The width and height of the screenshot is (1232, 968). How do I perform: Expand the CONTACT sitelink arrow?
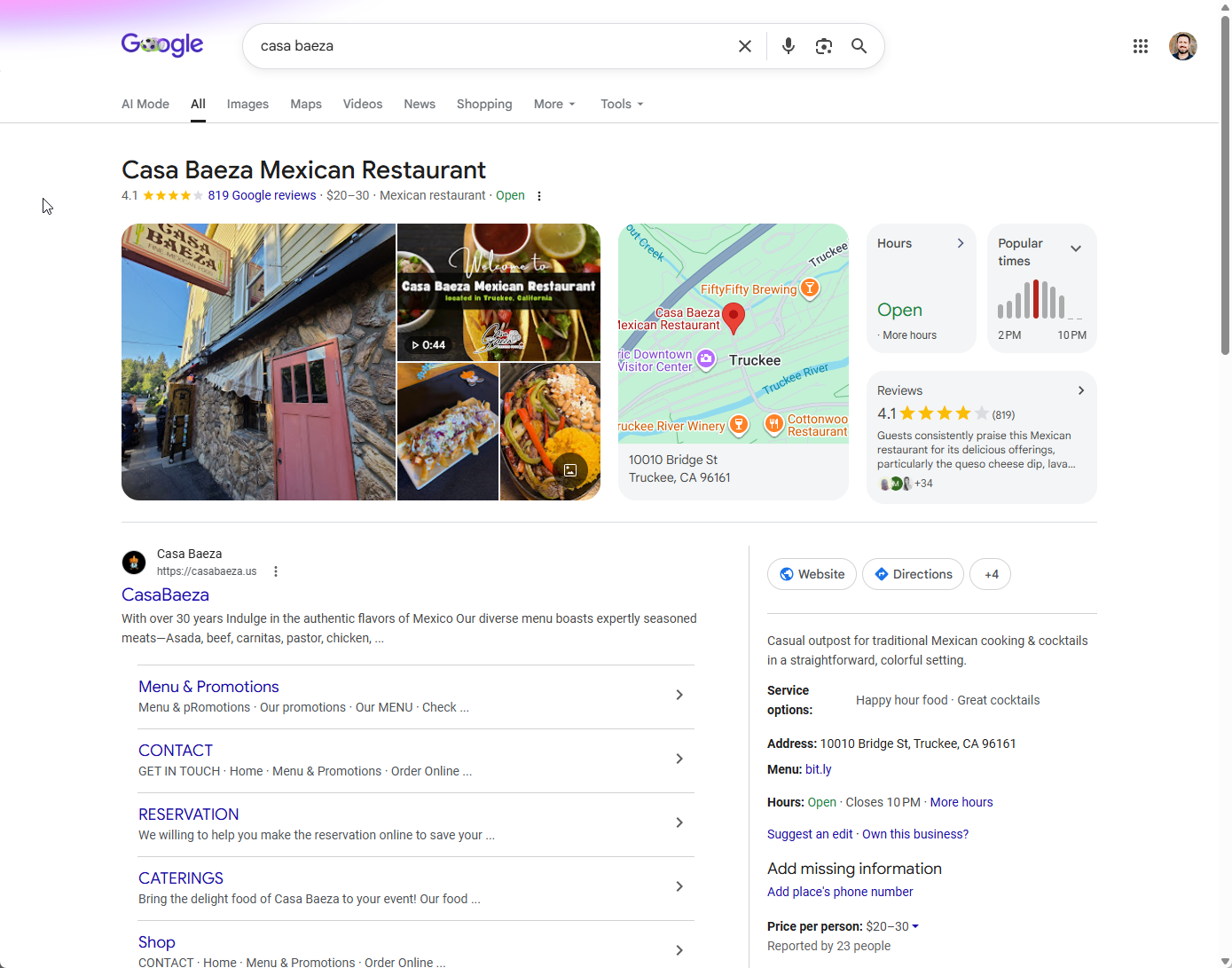[x=679, y=759]
